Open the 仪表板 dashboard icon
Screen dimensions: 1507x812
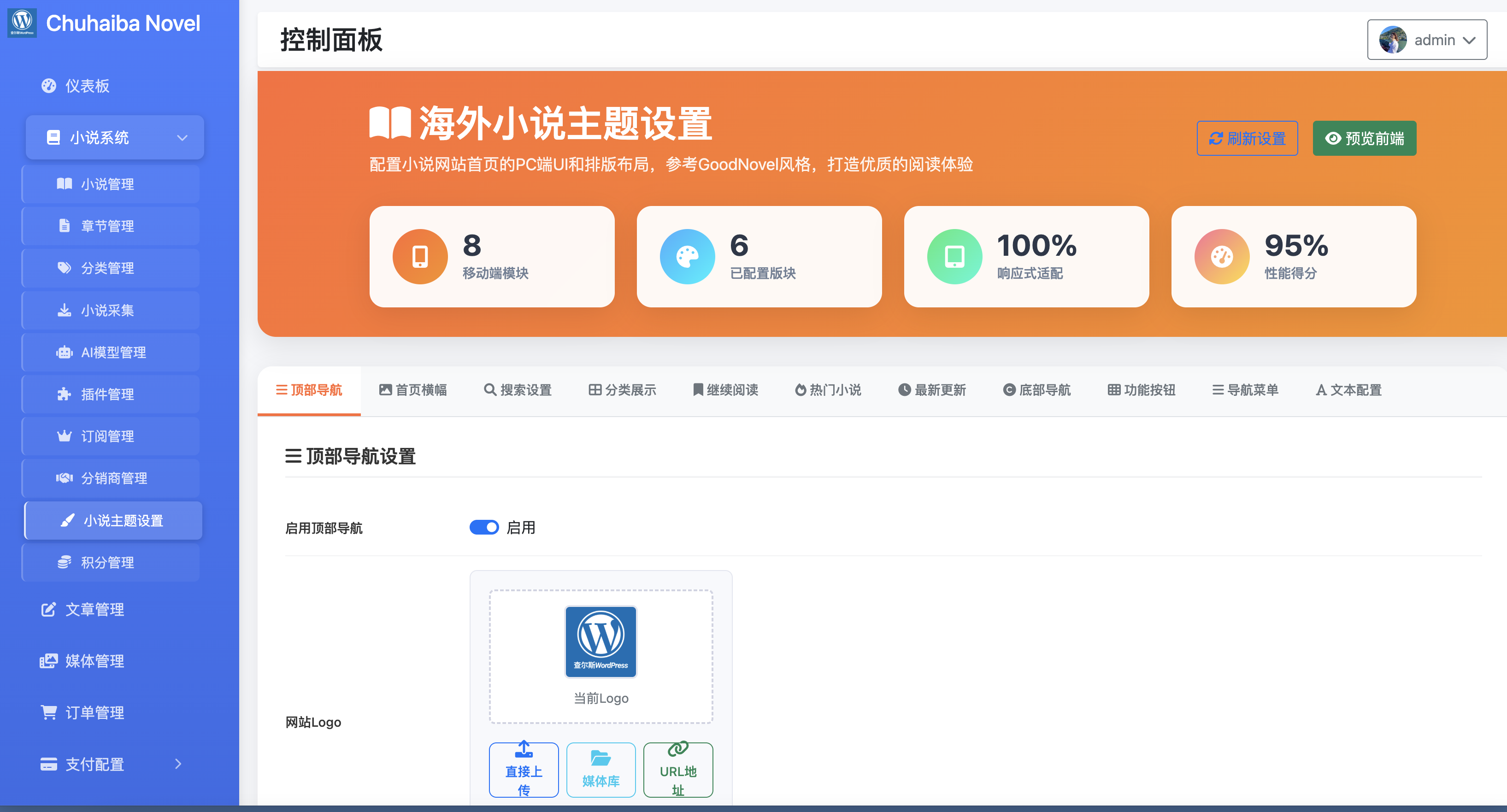point(48,86)
